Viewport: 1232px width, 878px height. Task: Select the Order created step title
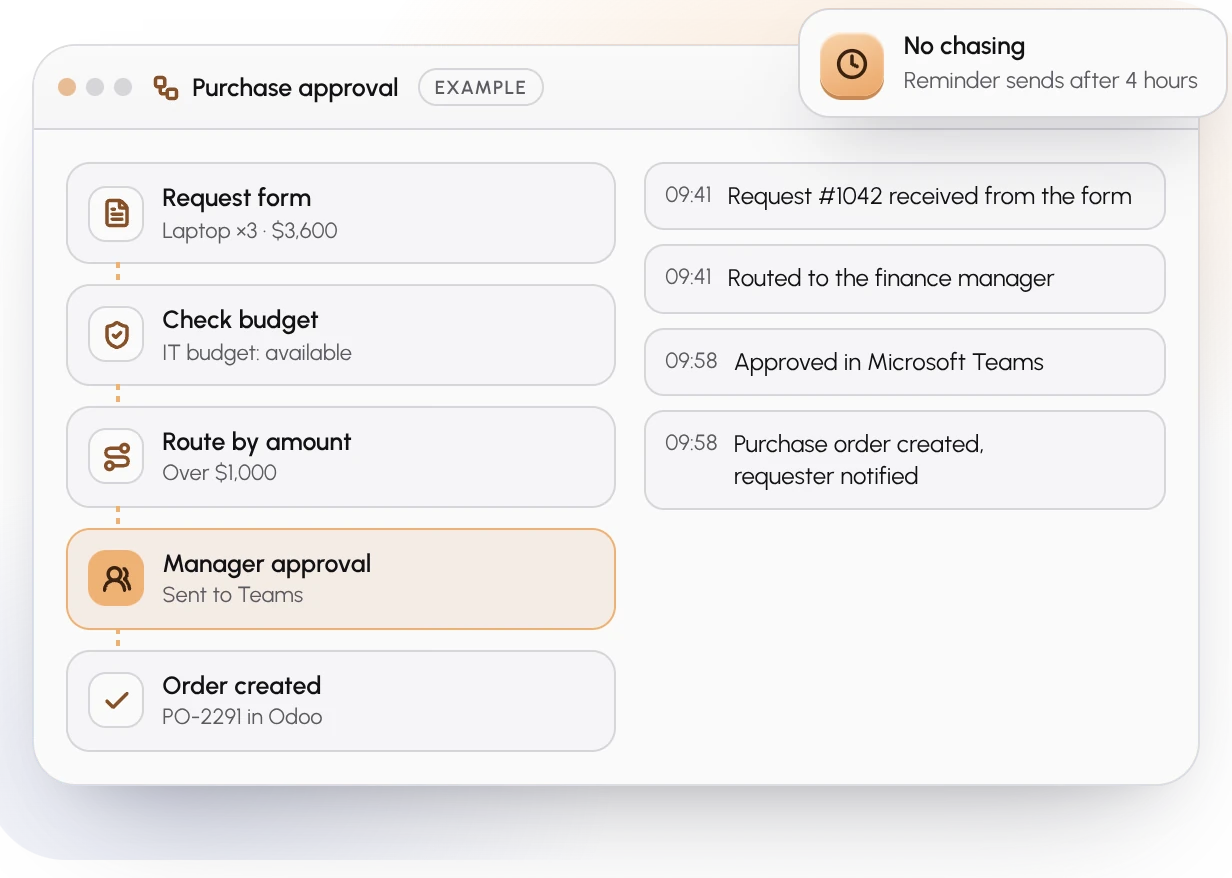[242, 686]
